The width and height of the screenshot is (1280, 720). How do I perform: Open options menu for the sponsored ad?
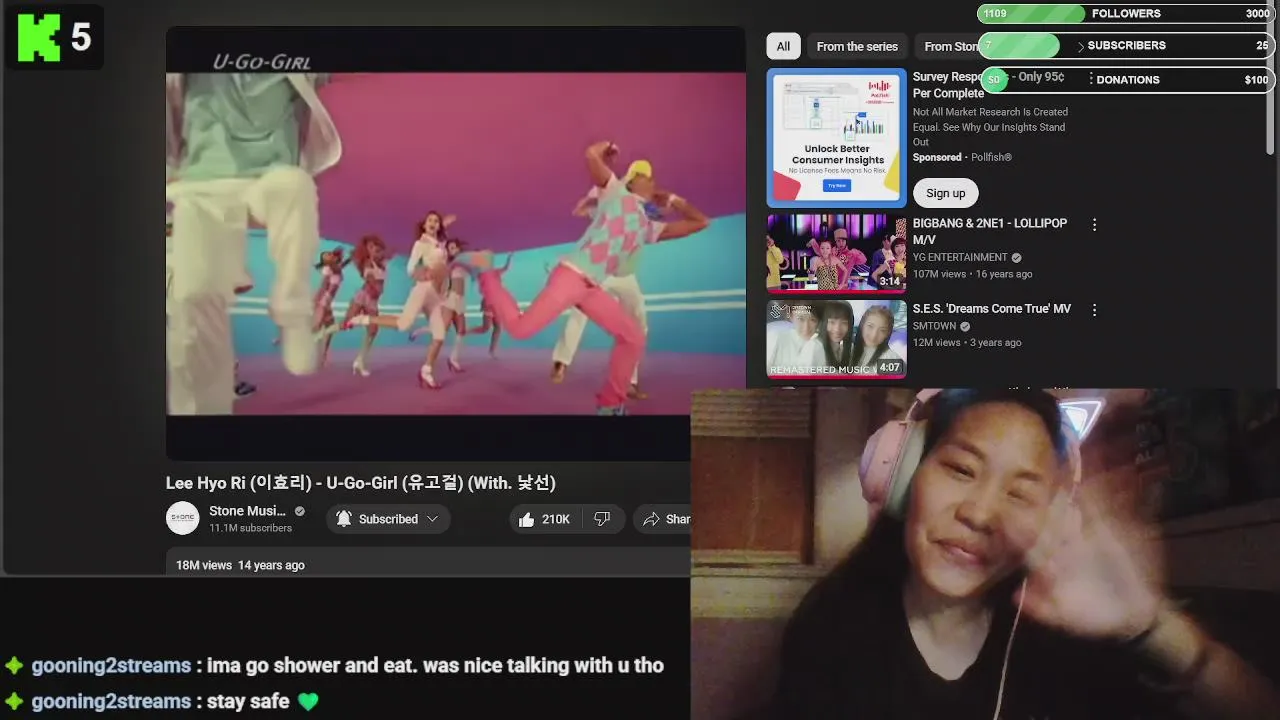click(x=1090, y=79)
